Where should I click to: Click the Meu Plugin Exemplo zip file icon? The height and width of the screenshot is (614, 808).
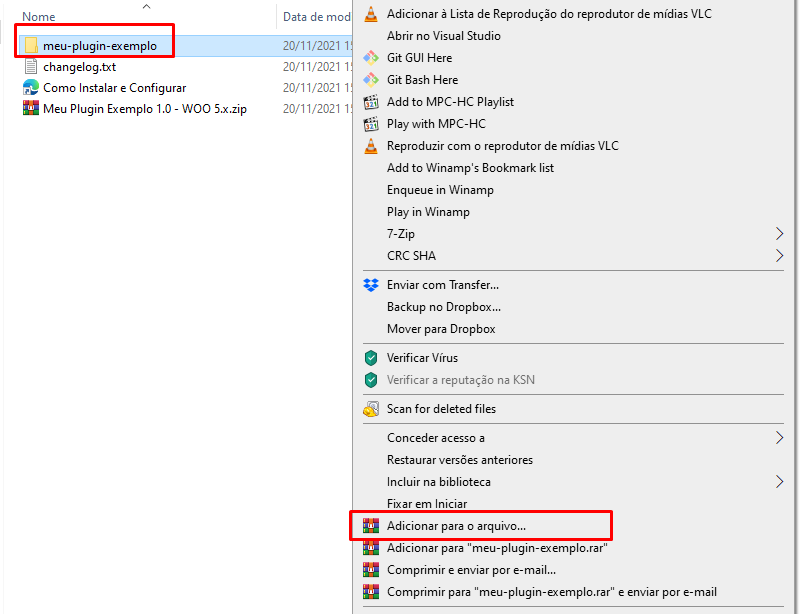[x=30, y=109]
